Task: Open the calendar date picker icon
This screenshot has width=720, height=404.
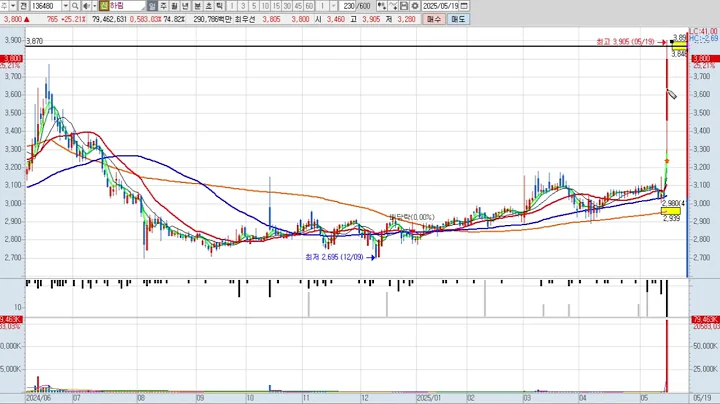Action: point(464,6)
